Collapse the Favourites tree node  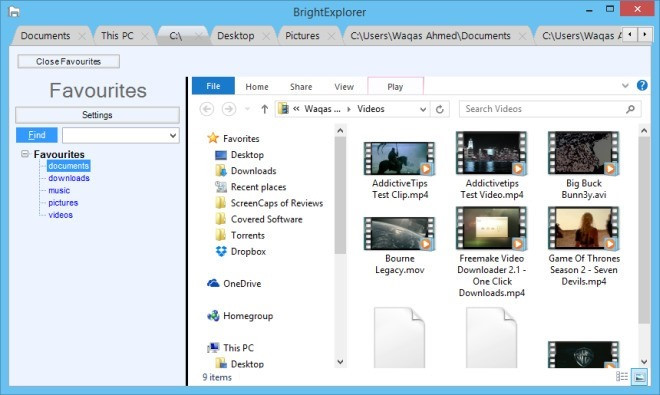pyautogui.click(x=25, y=154)
